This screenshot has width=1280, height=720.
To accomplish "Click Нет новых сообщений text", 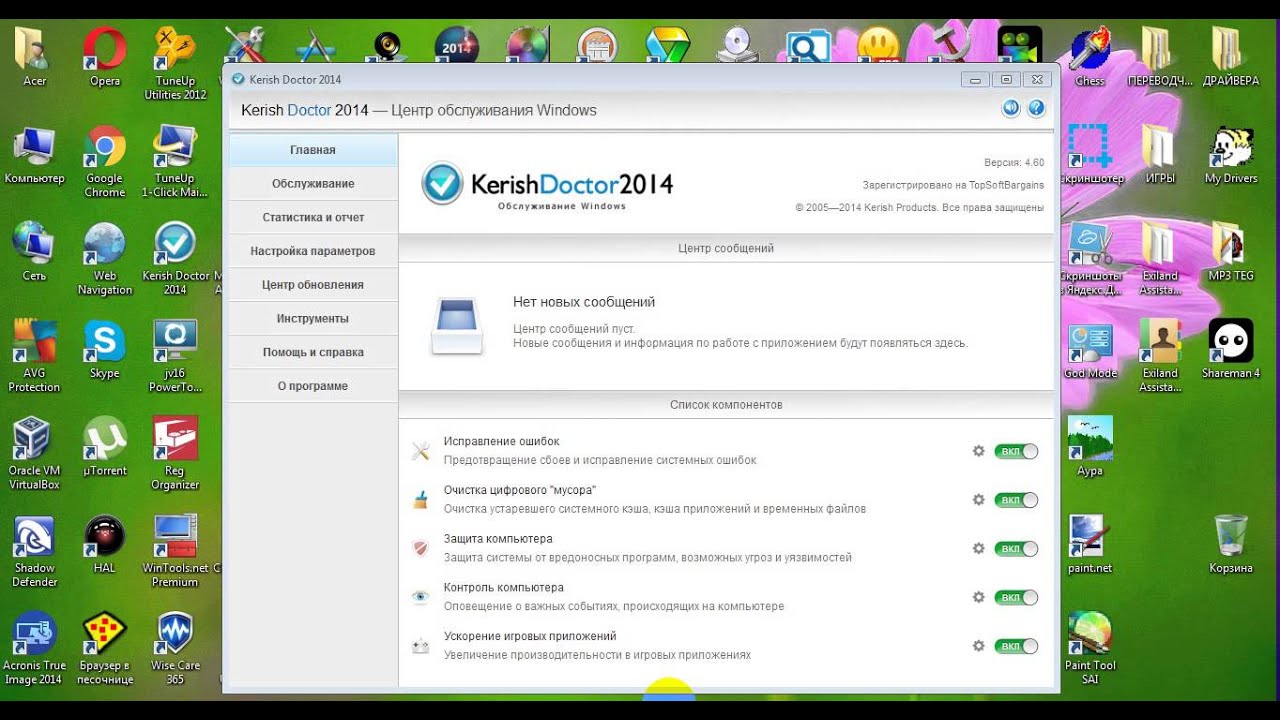I will click(x=584, y=302).
